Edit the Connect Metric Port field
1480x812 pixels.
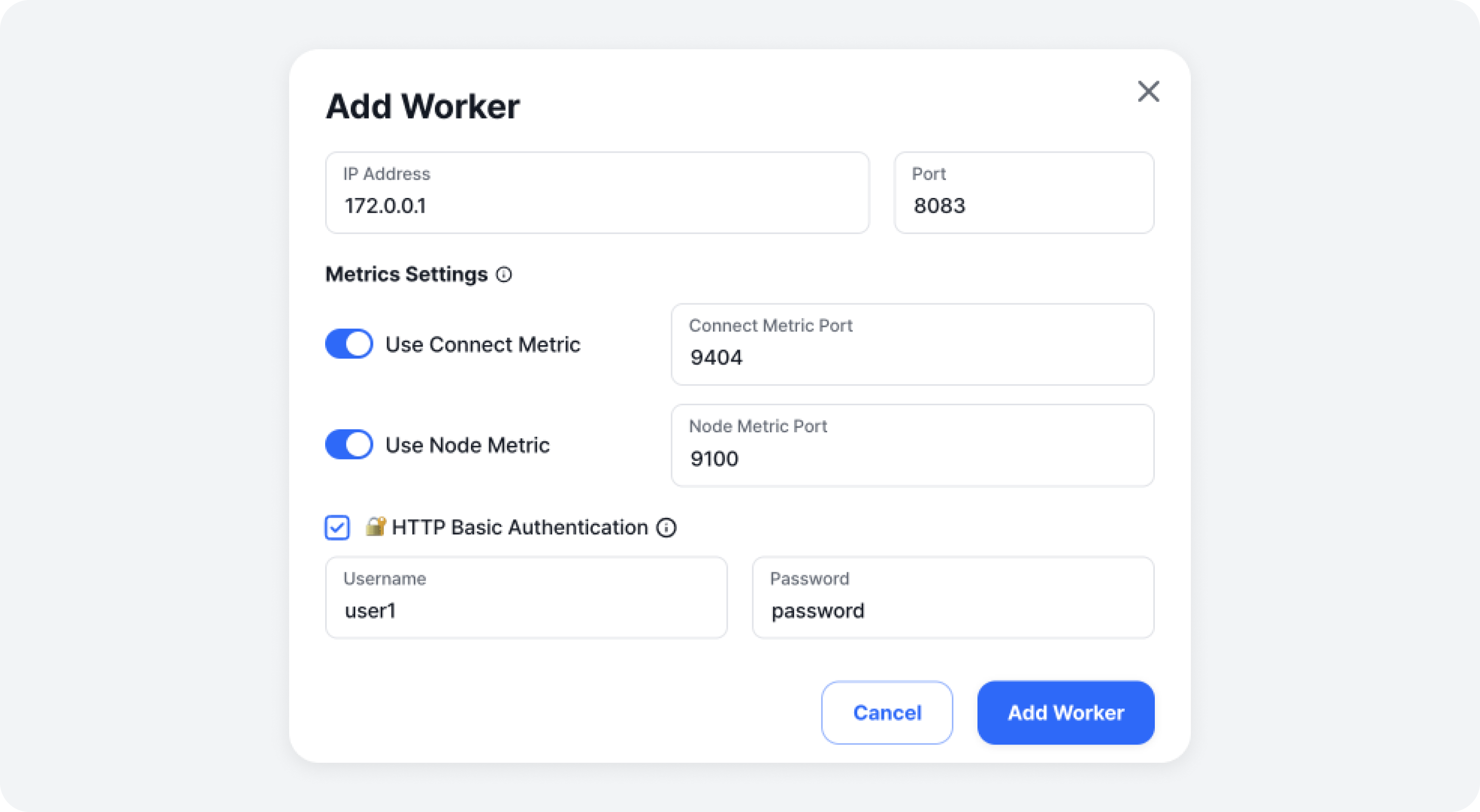click(912, 345)
